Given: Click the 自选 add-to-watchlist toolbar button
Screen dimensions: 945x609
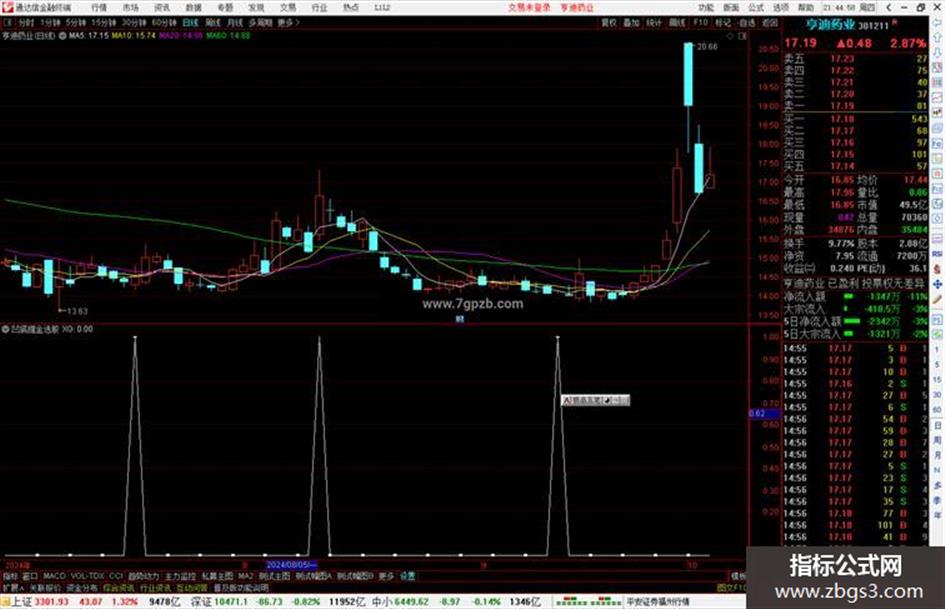Looking at the screenshot, I should 746,22.
